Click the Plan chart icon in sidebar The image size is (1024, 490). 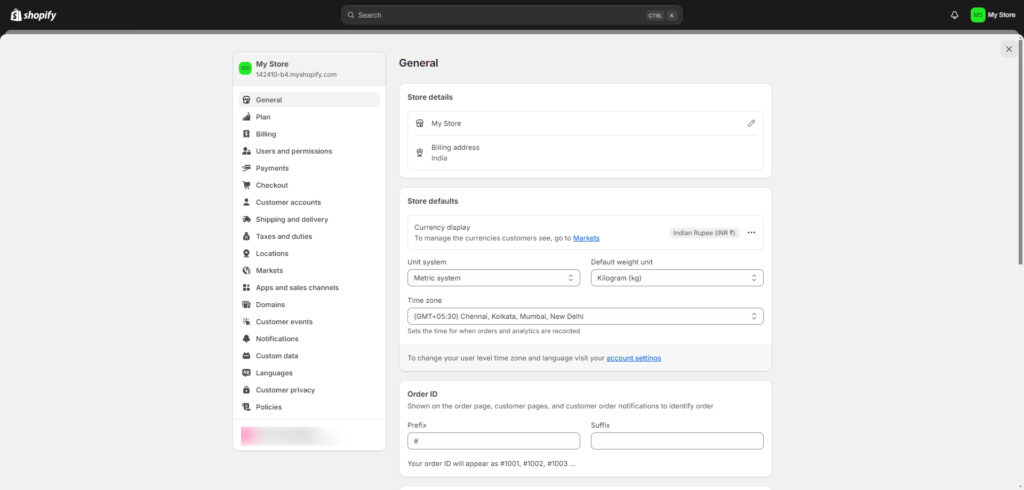coord(246,117)
